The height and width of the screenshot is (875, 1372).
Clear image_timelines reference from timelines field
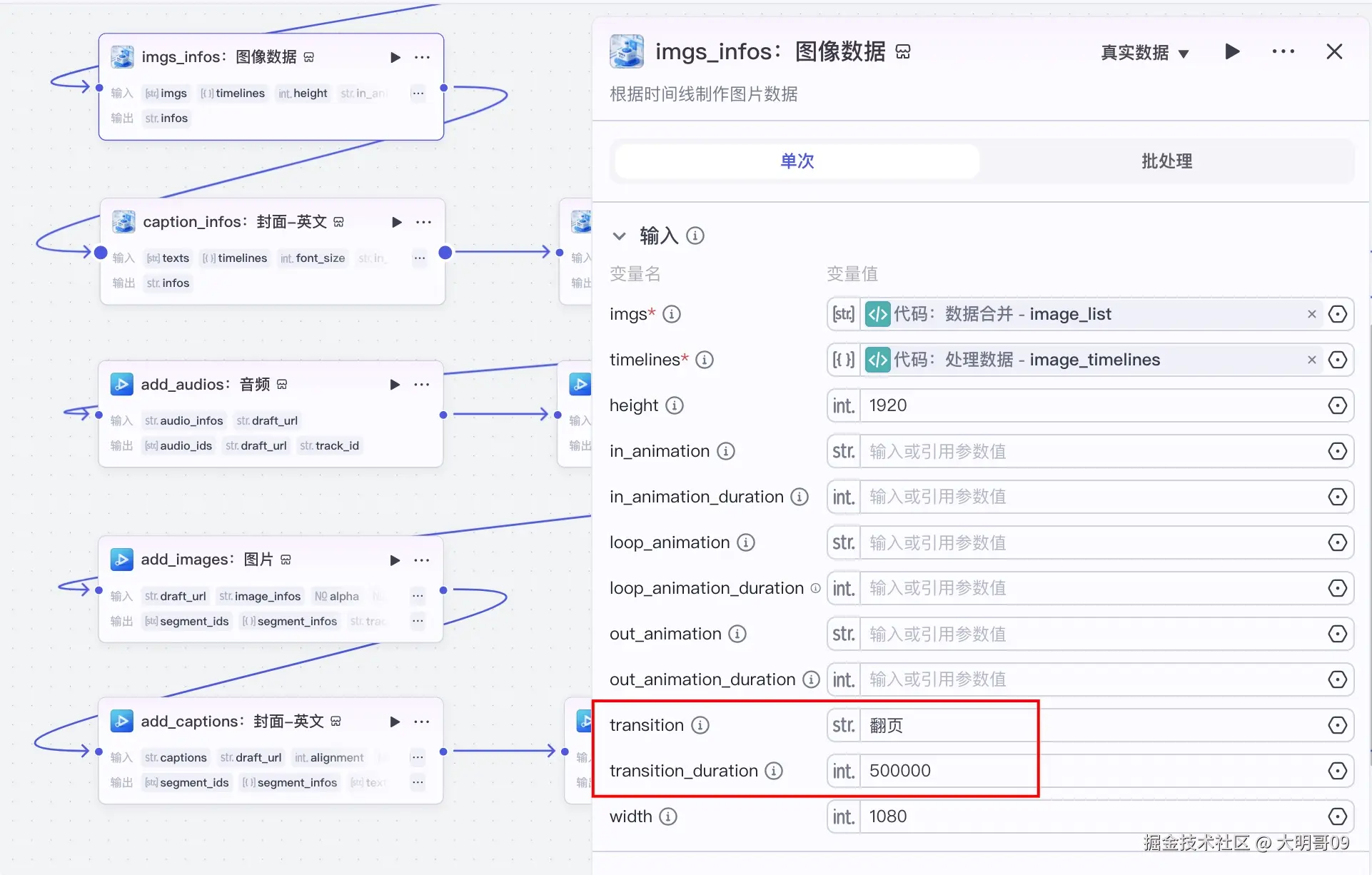(1311, 360)
